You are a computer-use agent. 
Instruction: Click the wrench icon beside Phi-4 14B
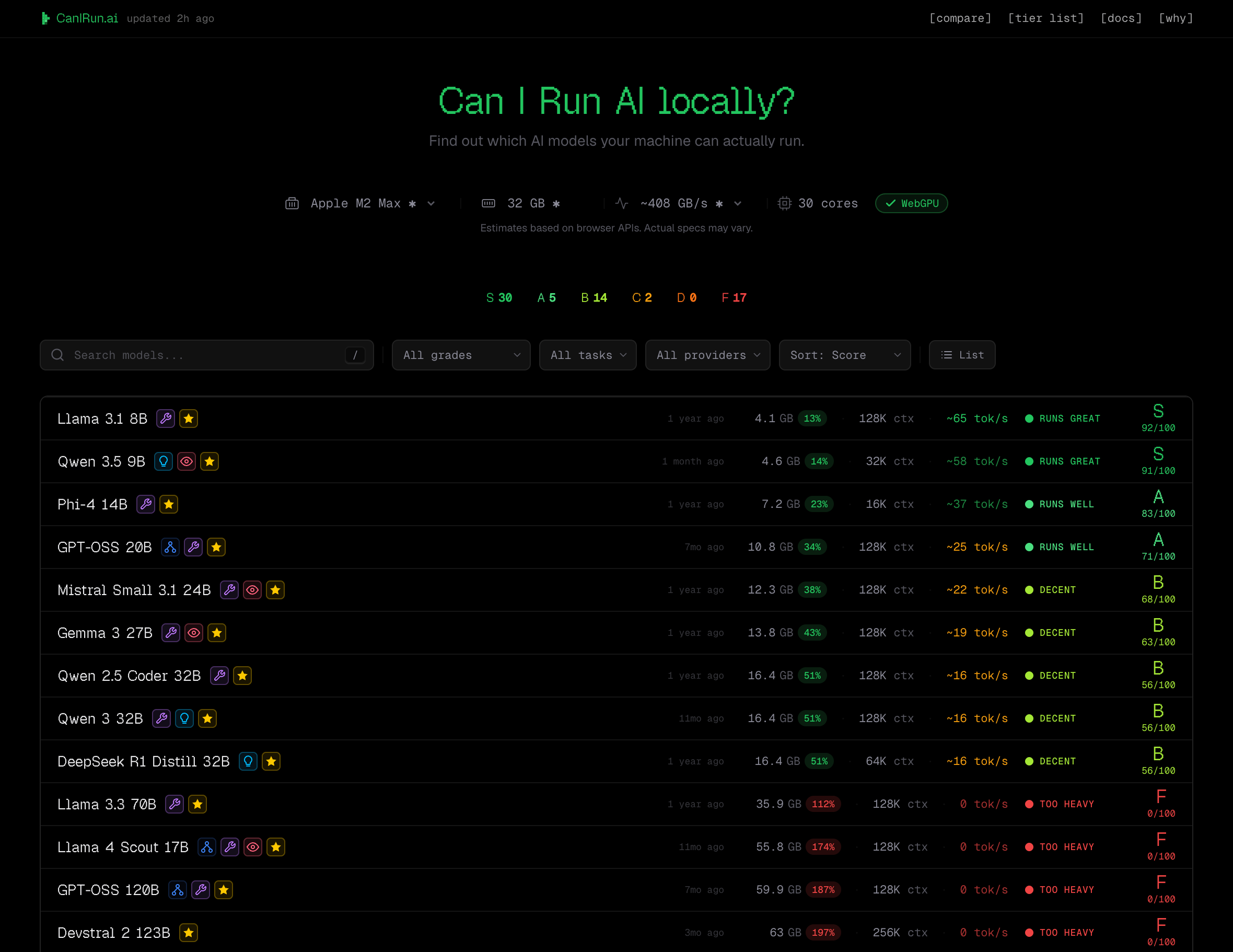(146, 504)
